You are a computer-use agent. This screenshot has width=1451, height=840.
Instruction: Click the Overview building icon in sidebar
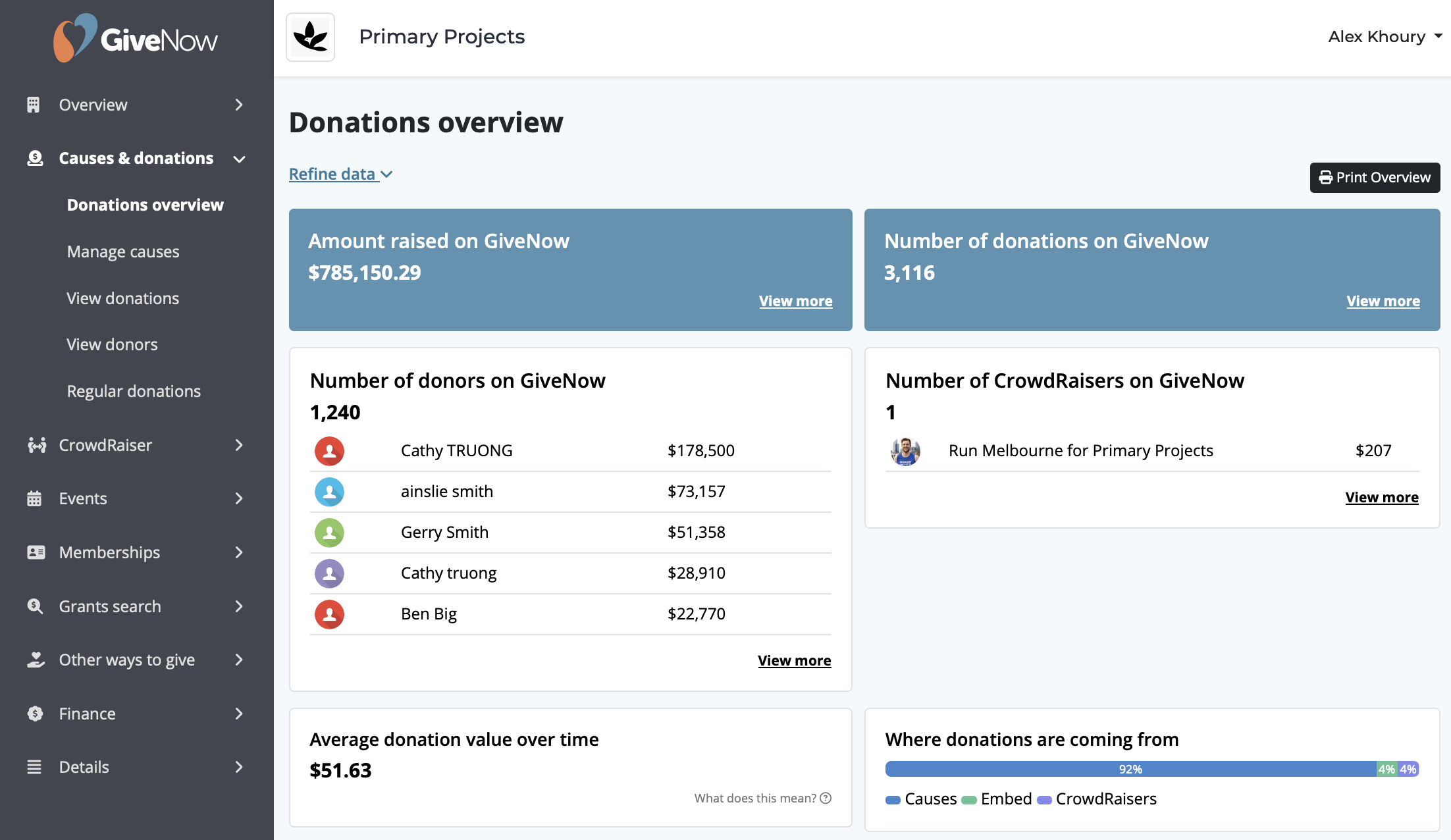click(34, 105)
